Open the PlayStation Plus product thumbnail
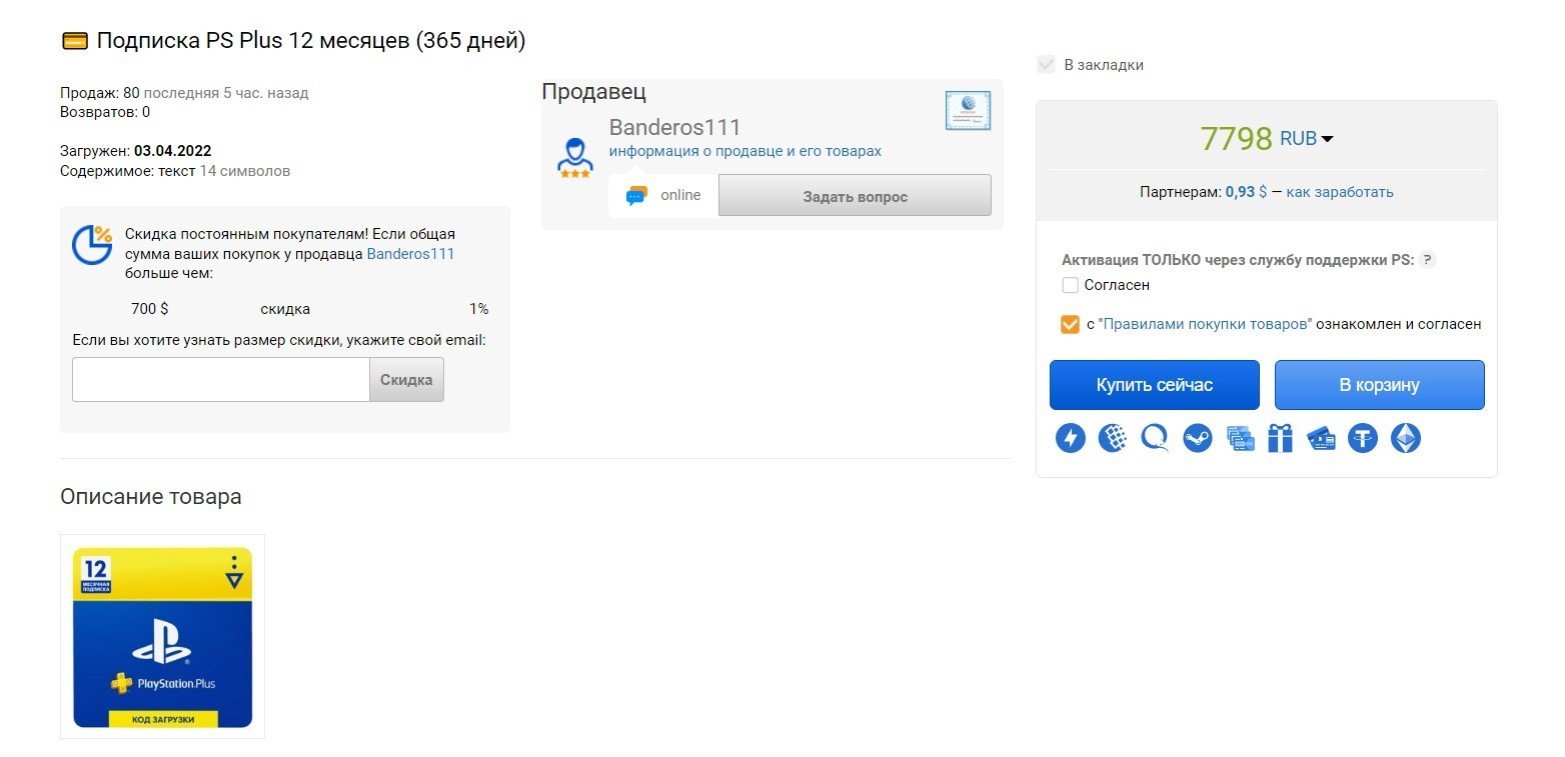The width and height of the screenshot is (1565, 757). click(163, 637)
